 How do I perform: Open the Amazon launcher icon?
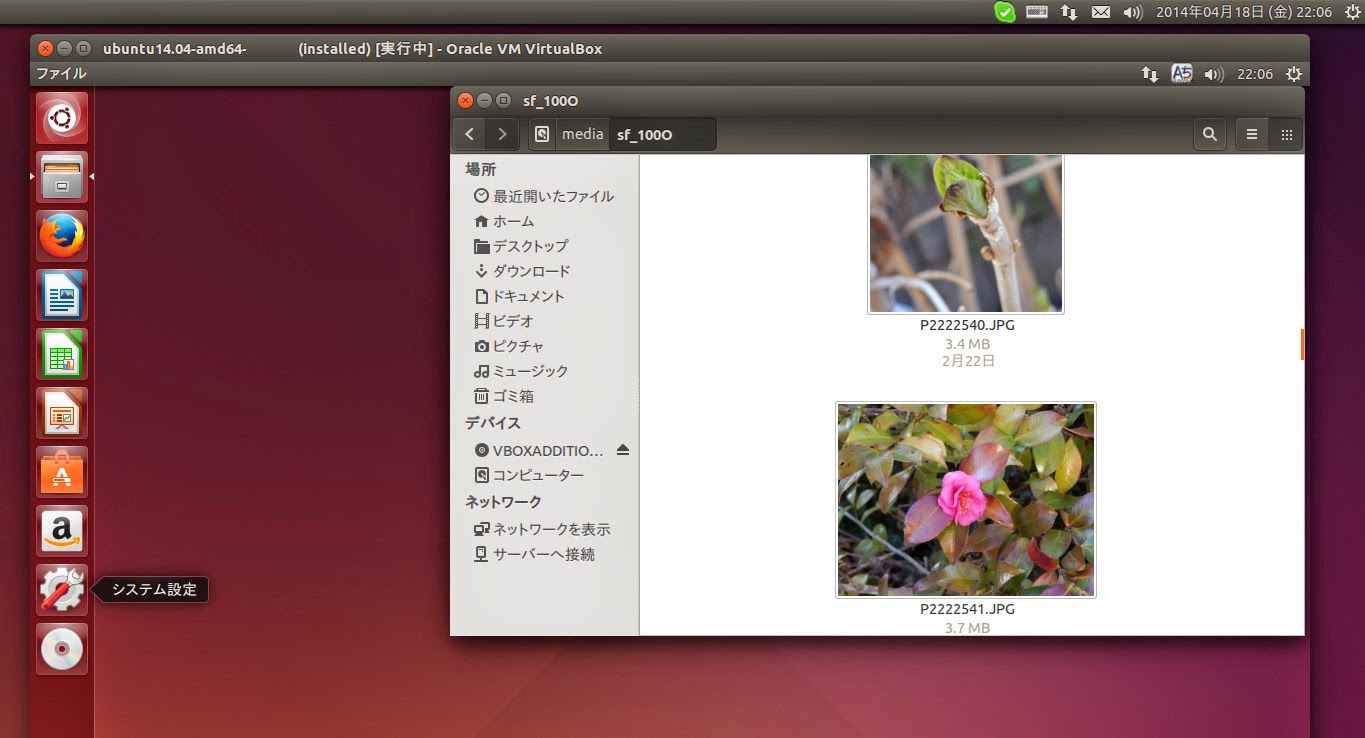(x=62, y=531)
